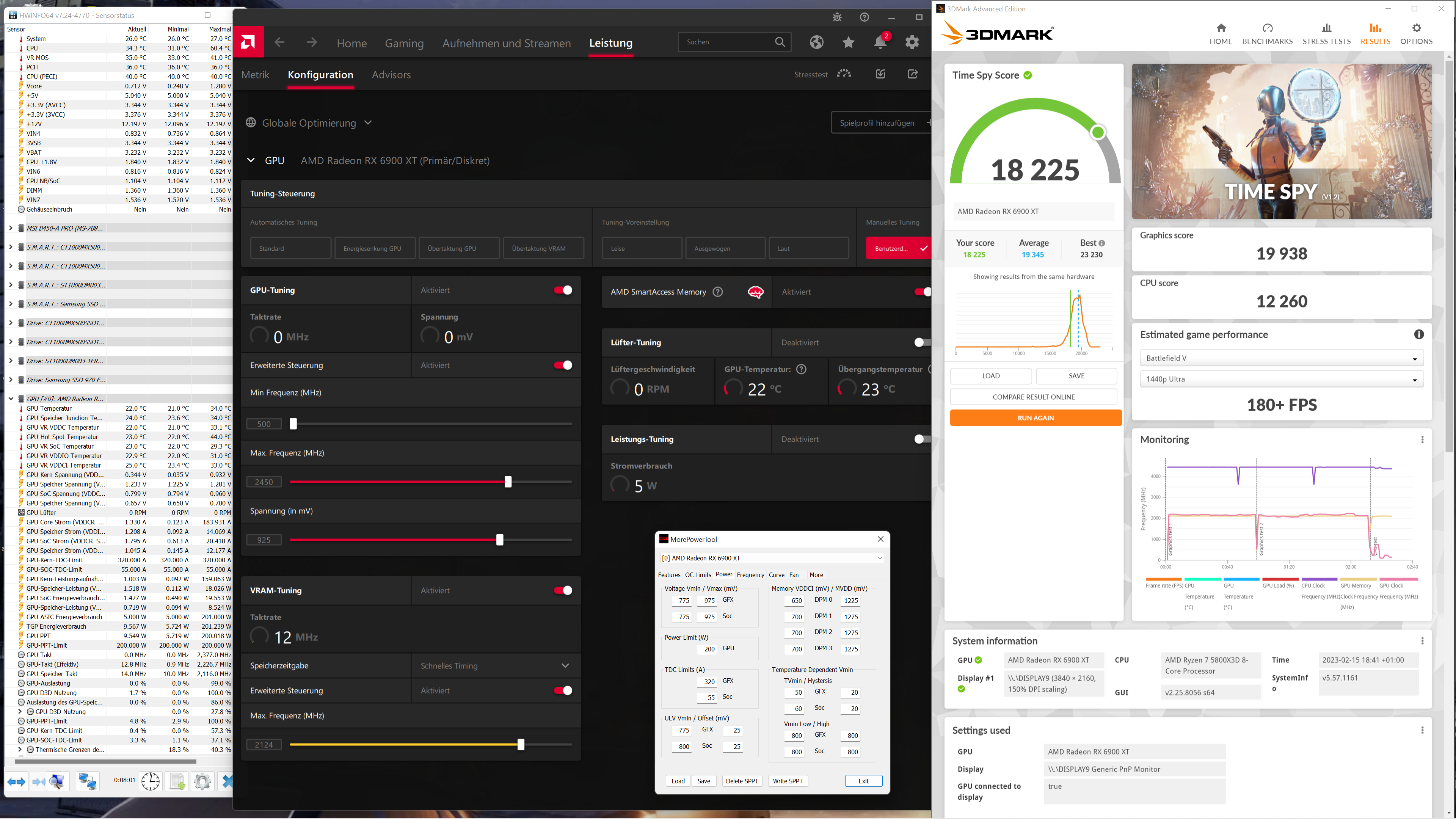Toggle GPU-Tuning switch off

click(x=562, y=290)
